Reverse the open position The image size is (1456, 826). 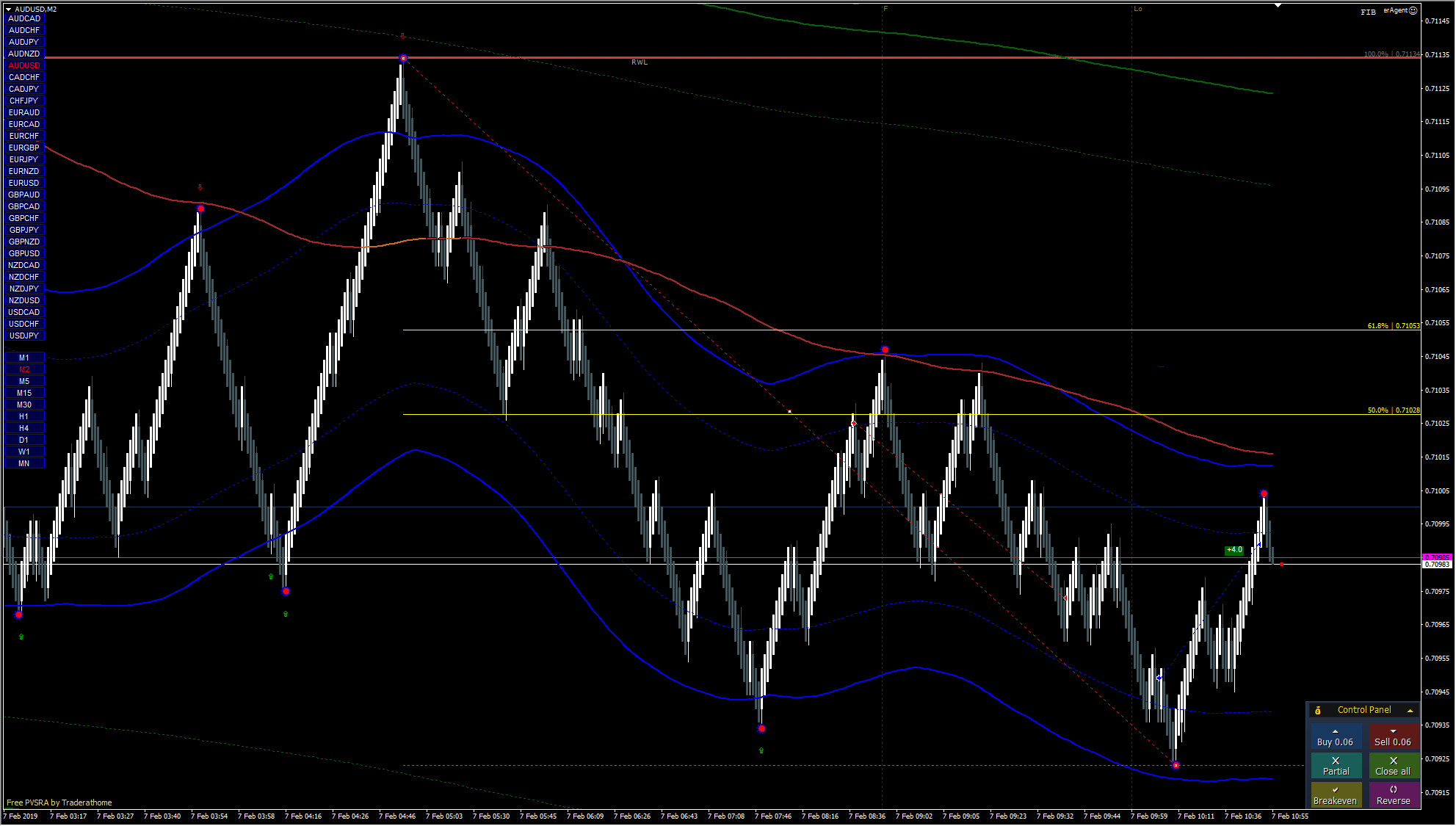1393,795
